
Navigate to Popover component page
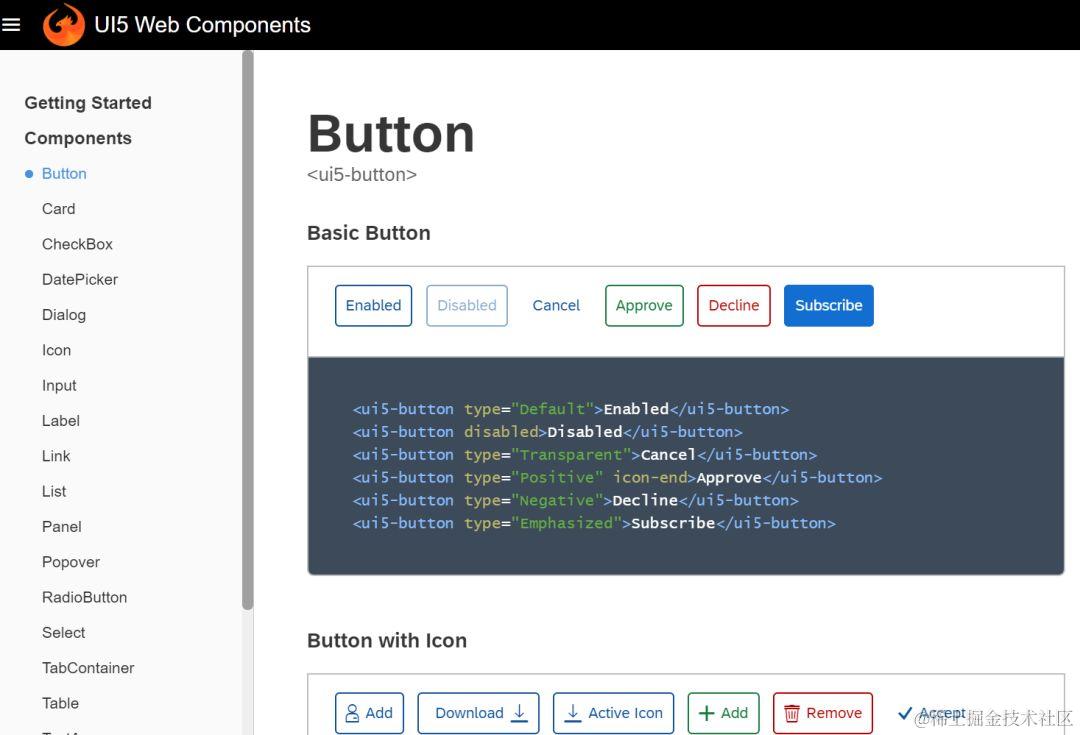[71, 562]
